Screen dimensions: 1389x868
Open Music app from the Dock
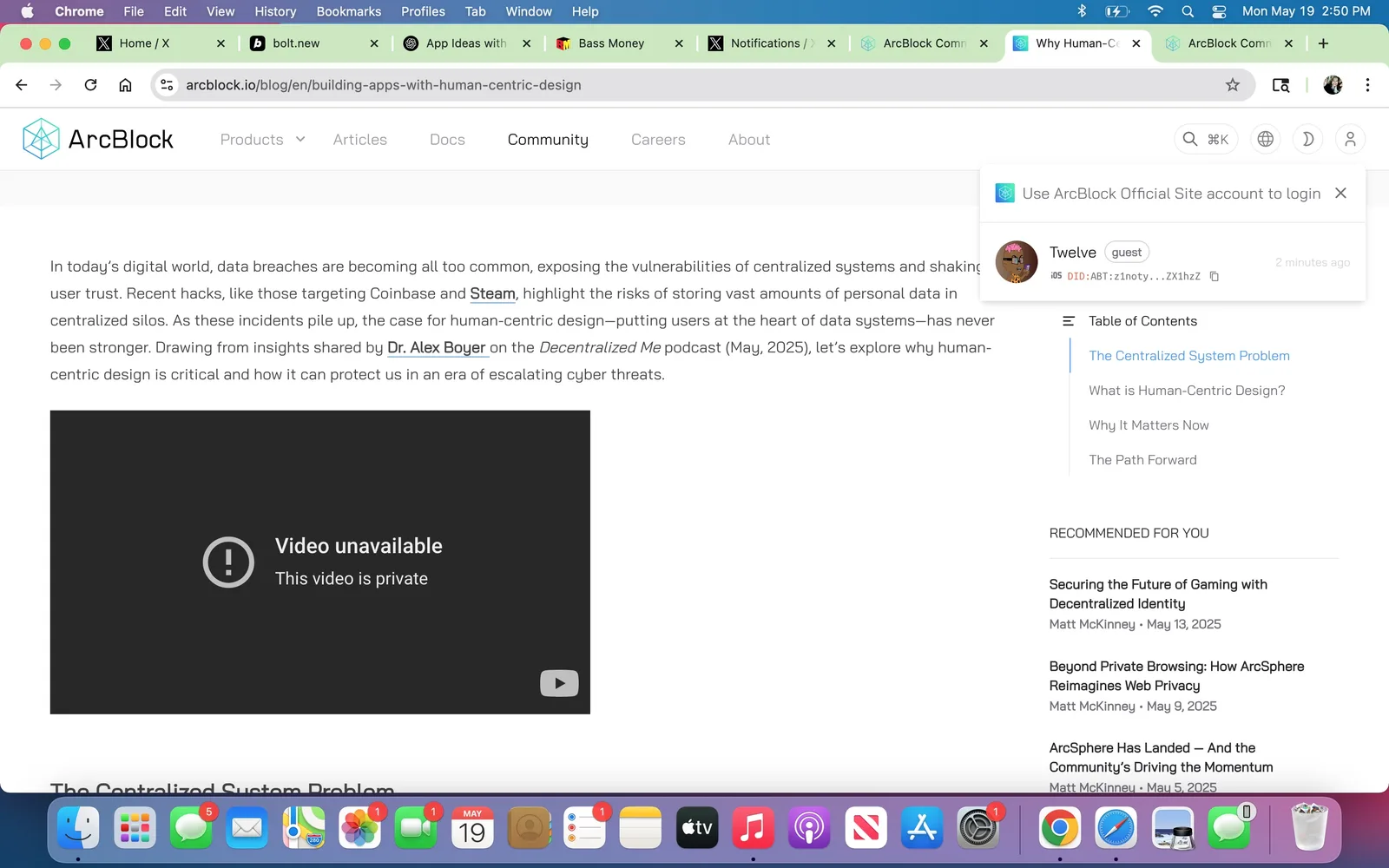pyautogui.click(x=753, y=828)
